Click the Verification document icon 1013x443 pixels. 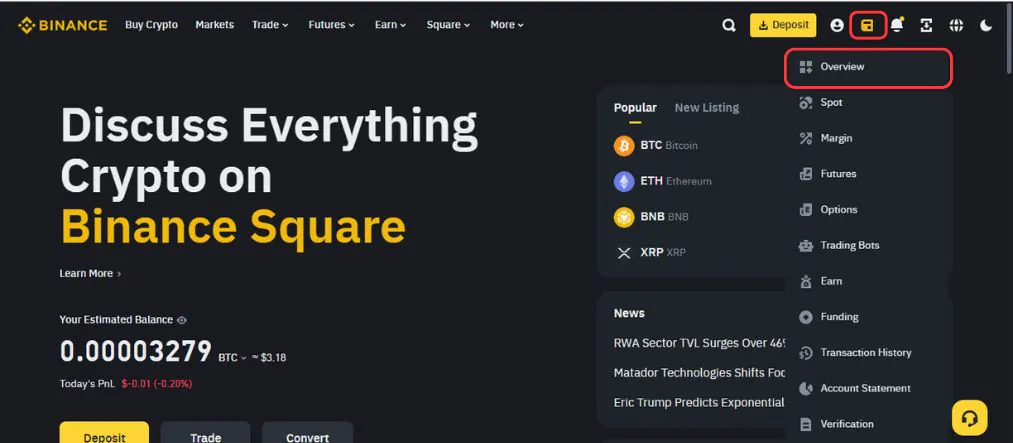(806, 424)
